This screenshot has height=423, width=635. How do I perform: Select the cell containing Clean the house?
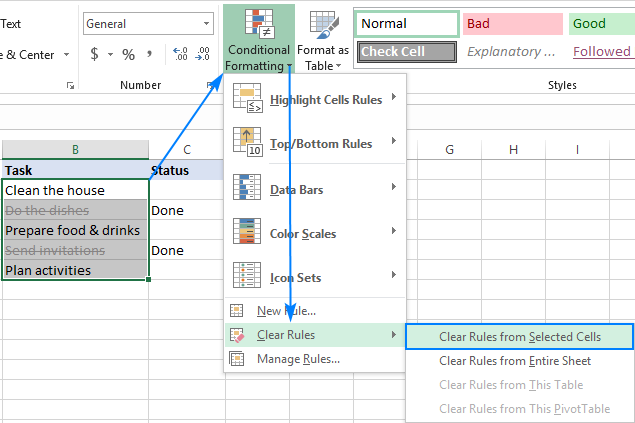click(x=75, y=190)
